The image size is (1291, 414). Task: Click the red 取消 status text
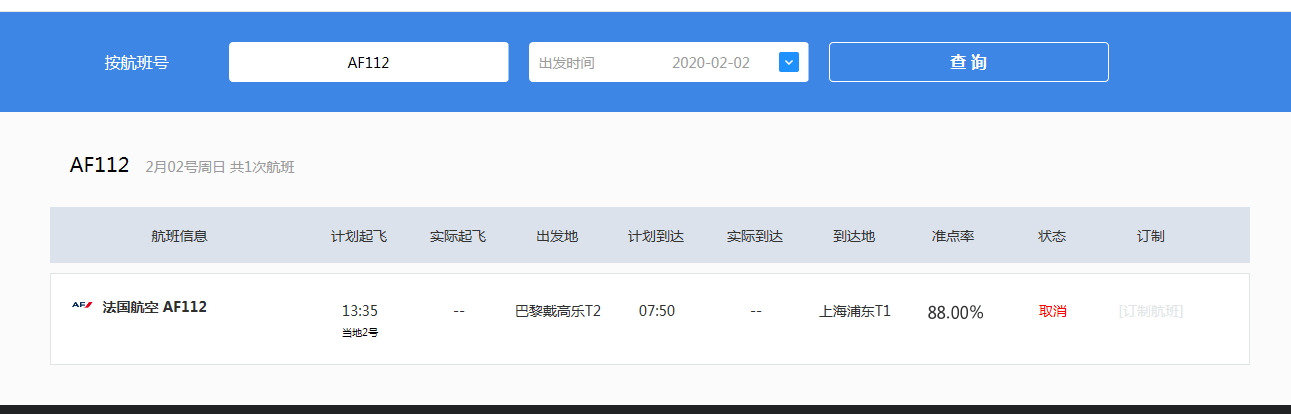(1053, 311)
